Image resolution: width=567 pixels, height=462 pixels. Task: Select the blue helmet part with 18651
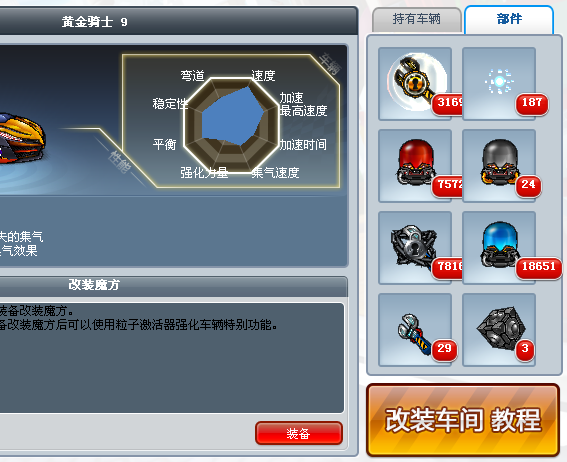(x=499, y=248)
